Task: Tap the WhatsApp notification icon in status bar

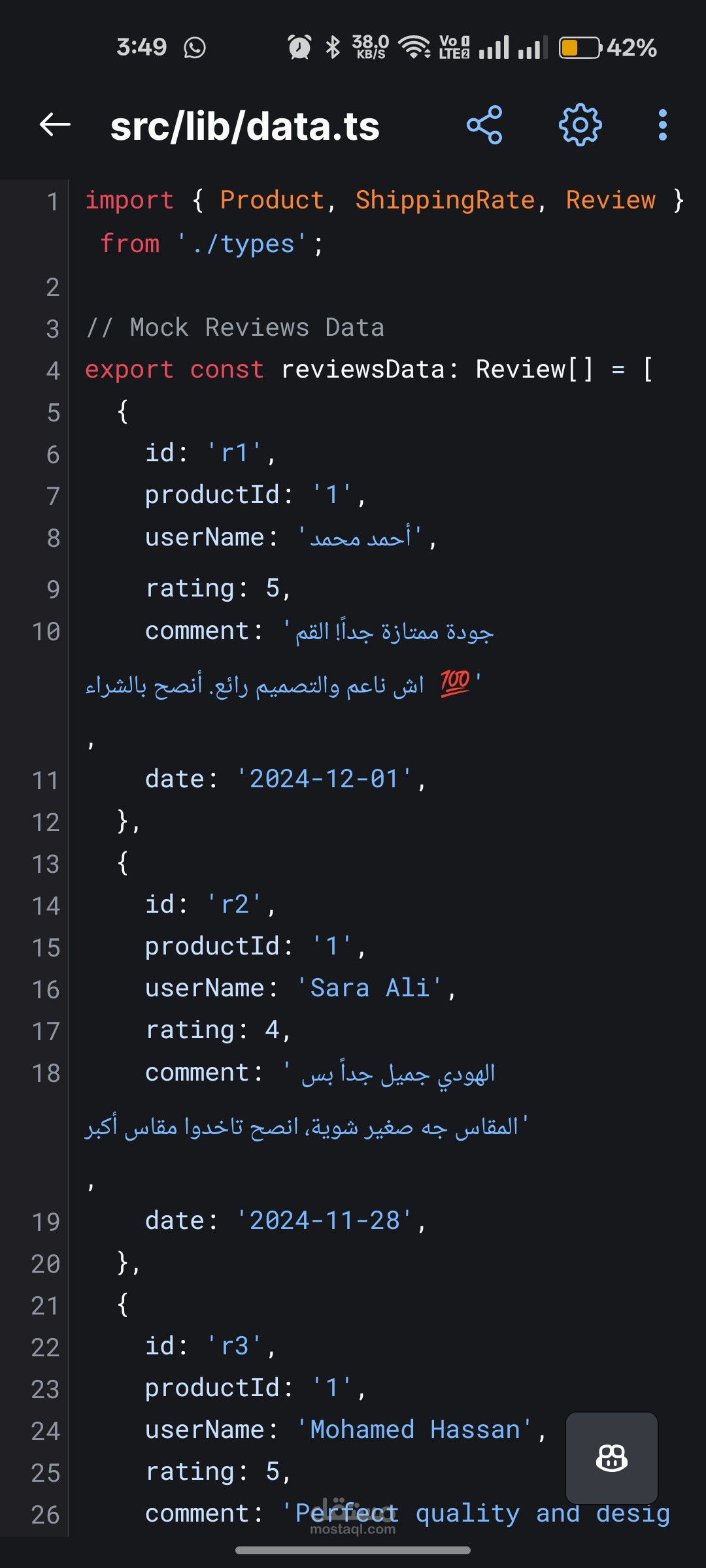Action: [195, 48]
